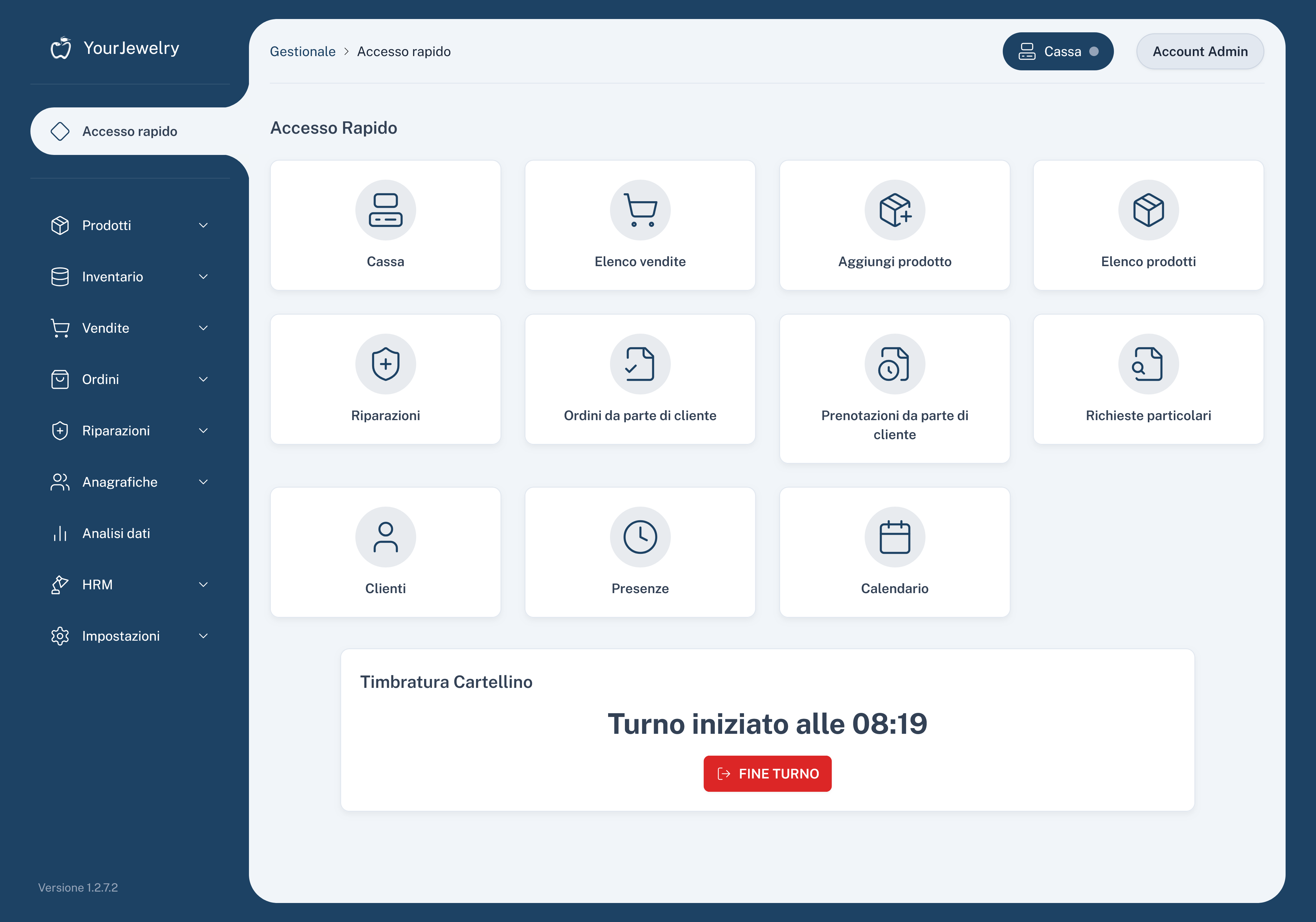Image resolution: width=1316 pixels, height=922 pixels.
Task: Click the red FINE TURNO button
Action: click(767, 774)
